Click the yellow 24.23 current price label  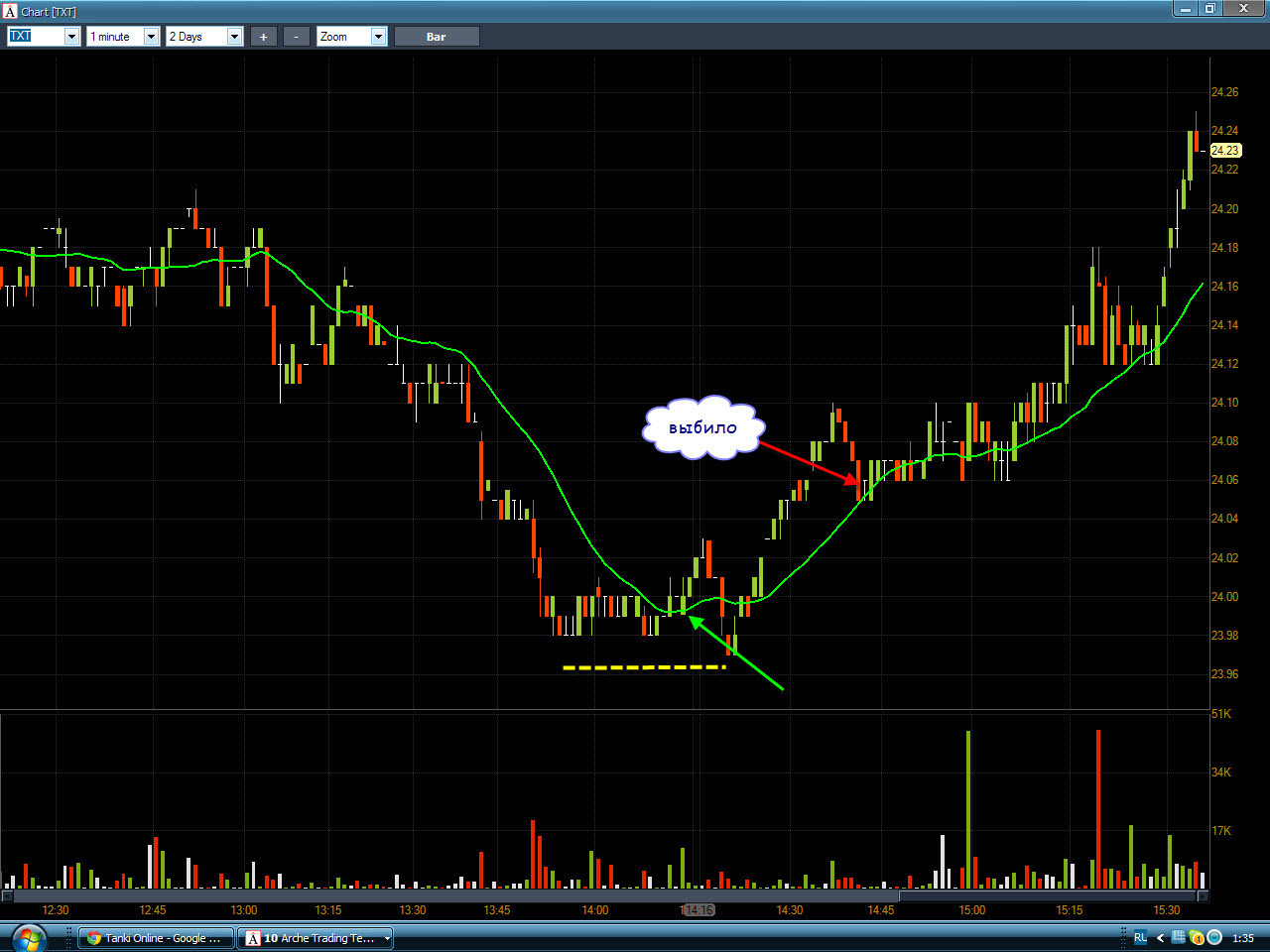point(1225,151)
